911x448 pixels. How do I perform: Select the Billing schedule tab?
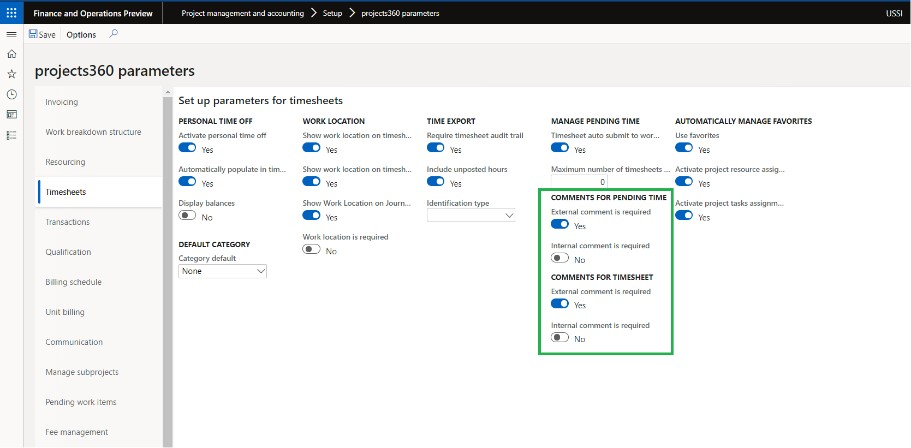71,282
